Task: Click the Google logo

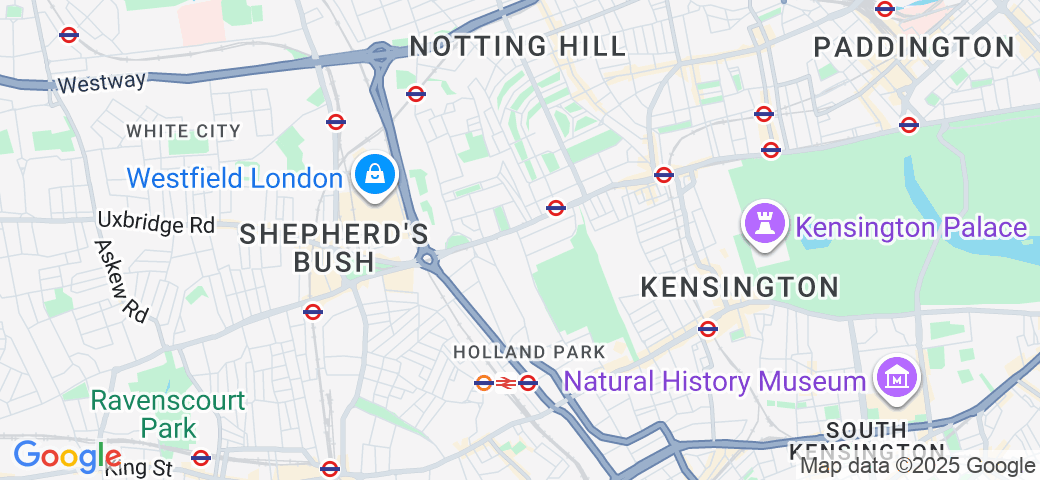Action: point(66,456)
